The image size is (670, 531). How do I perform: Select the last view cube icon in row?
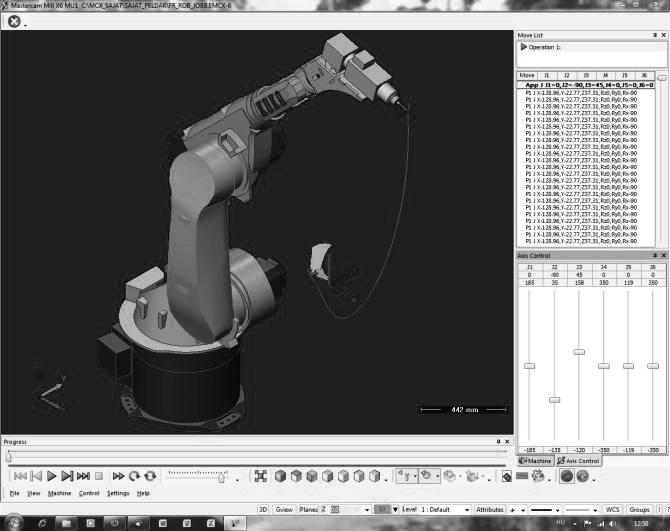click(x=375, y=476)
